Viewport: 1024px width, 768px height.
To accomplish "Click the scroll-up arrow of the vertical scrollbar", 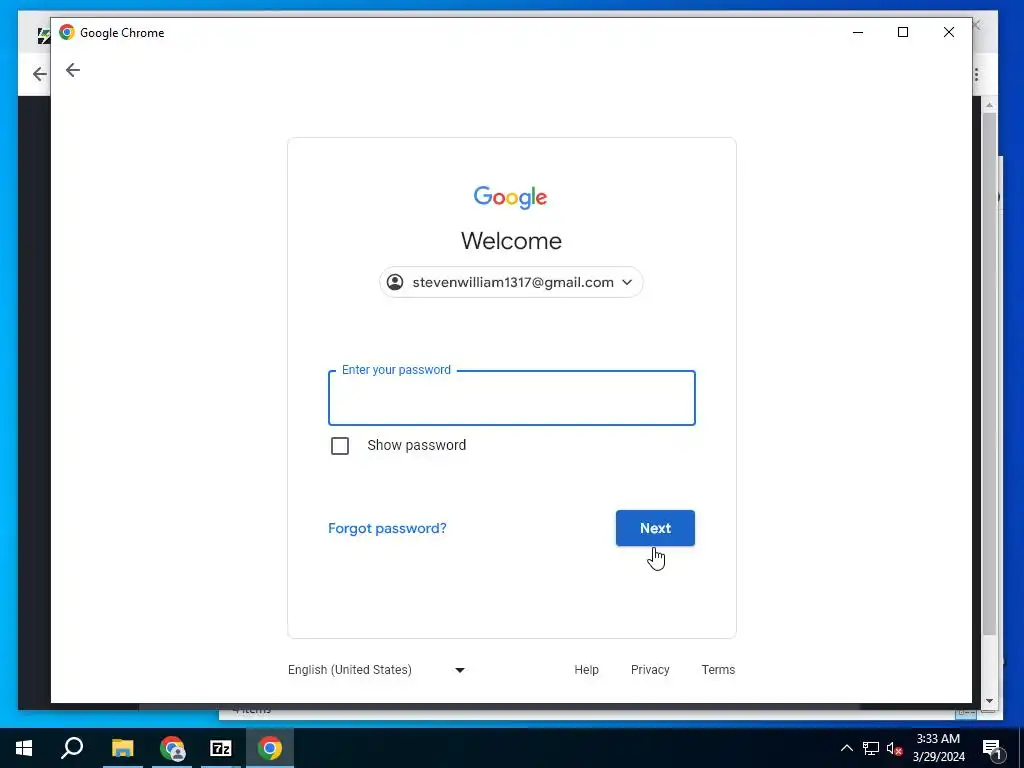I will pos(989,104).
